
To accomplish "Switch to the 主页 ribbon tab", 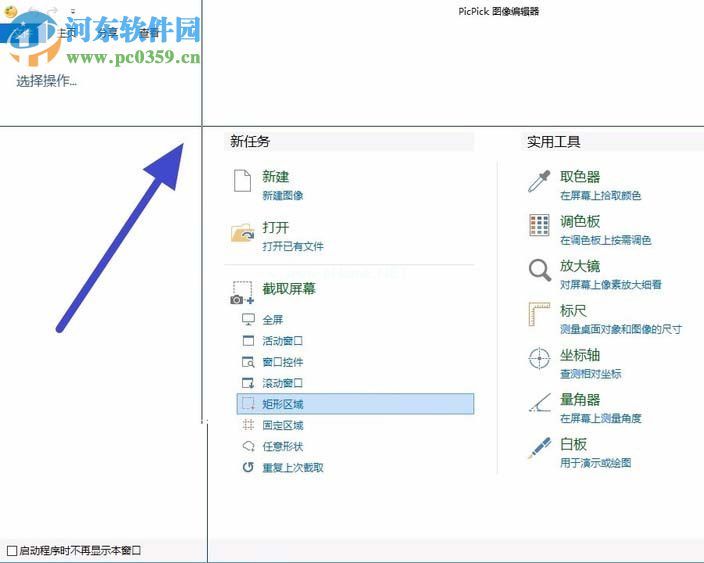I will [x=66, y=32].
